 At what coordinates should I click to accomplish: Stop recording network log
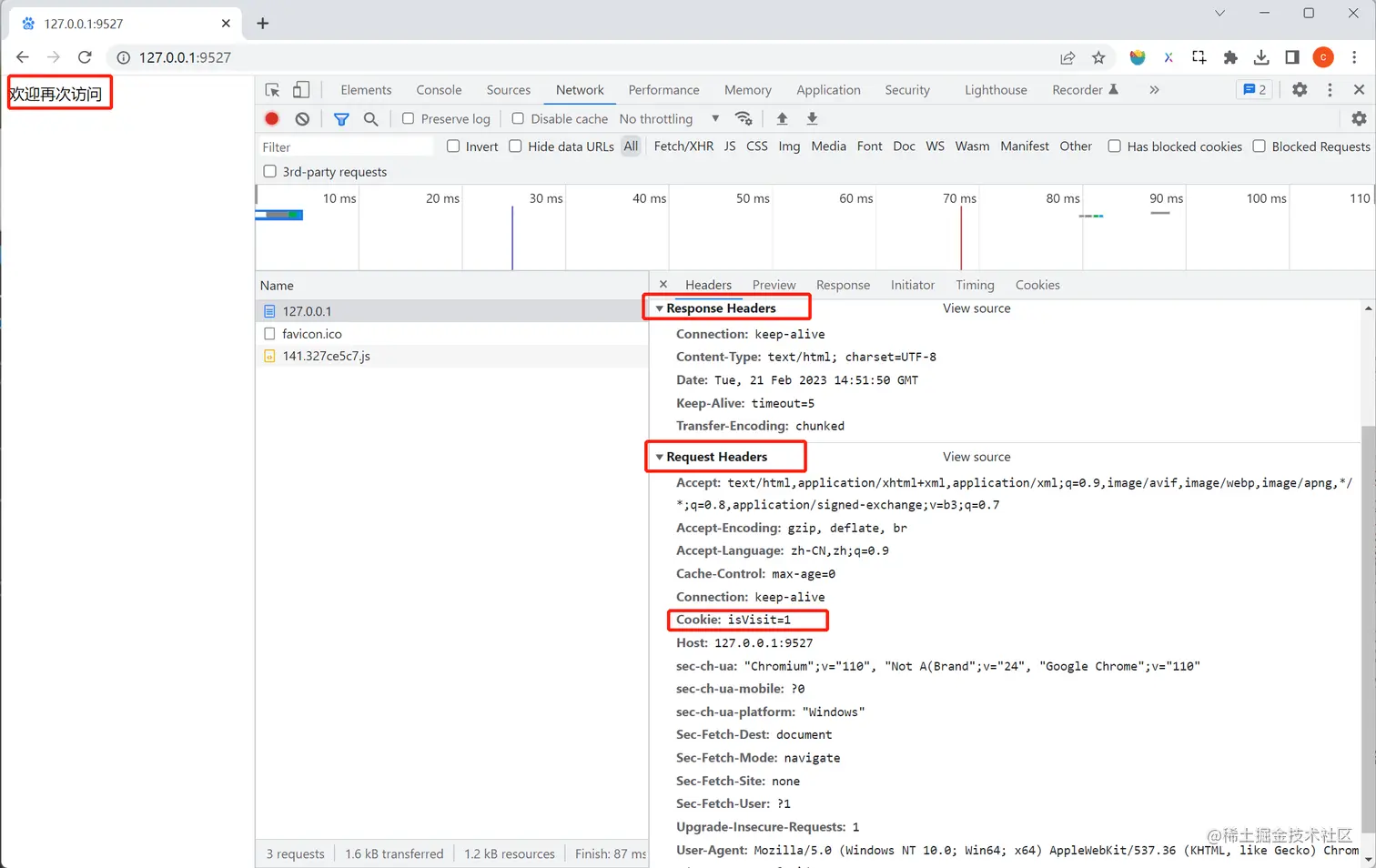(271, 119)
